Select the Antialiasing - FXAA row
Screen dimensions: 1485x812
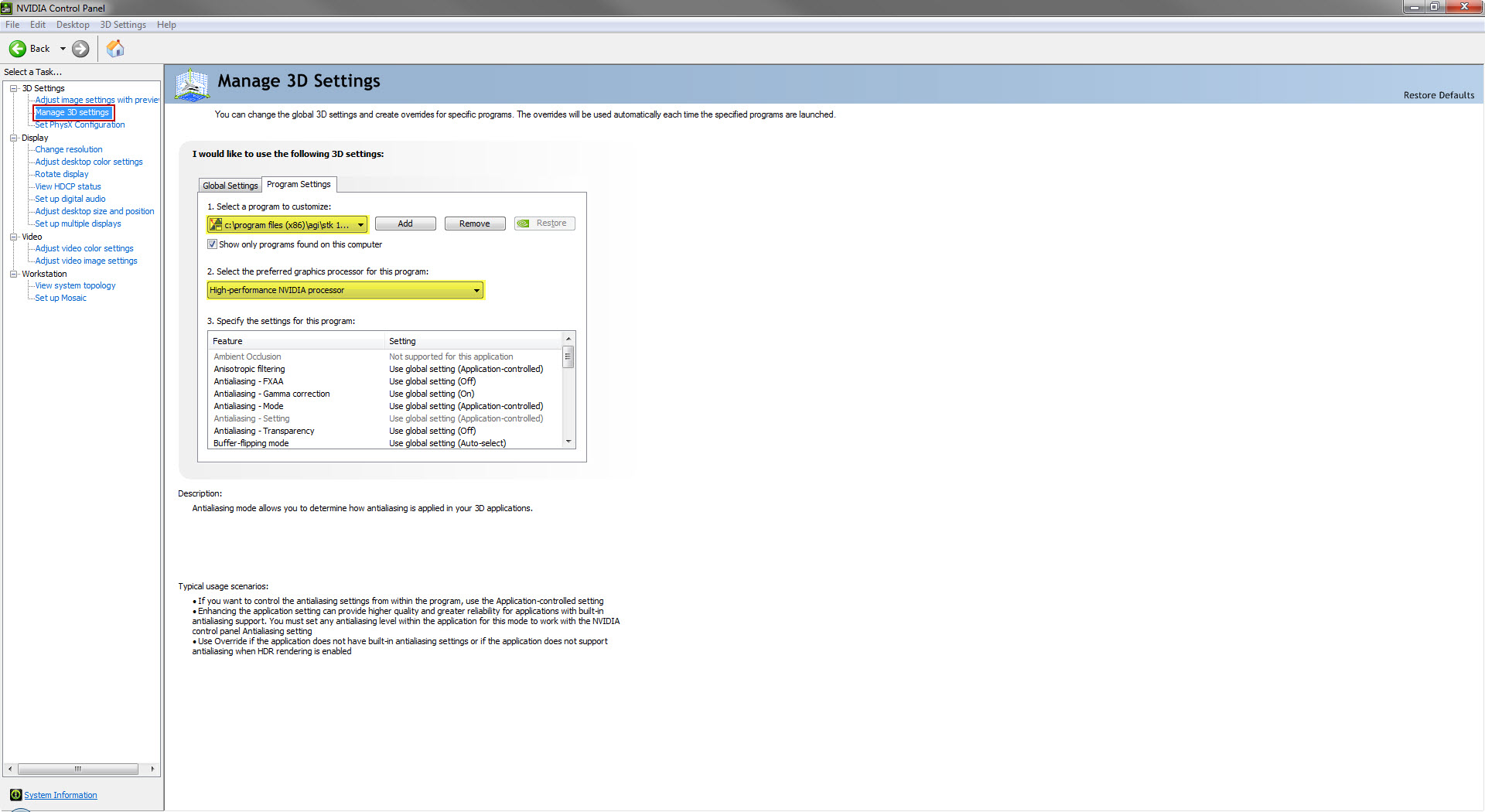(385, 381)
